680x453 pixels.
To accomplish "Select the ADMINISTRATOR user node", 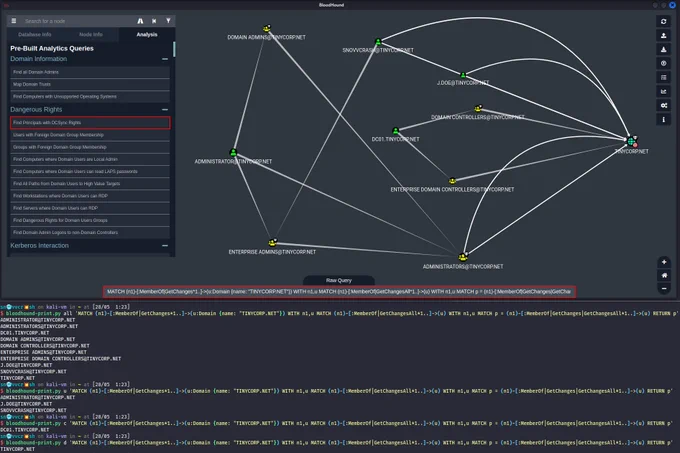I will (233, 153).
